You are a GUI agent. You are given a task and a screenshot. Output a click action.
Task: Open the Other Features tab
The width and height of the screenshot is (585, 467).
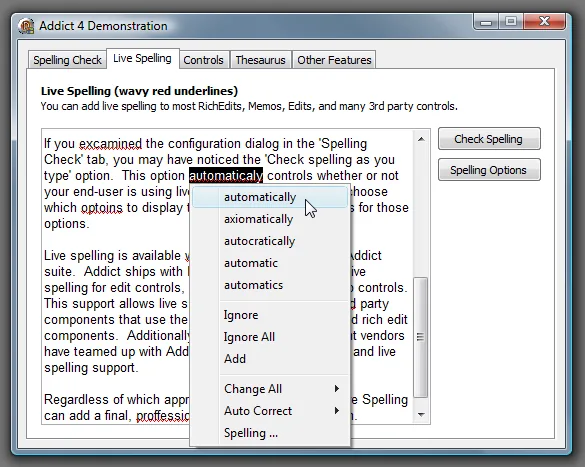[334, 60]
